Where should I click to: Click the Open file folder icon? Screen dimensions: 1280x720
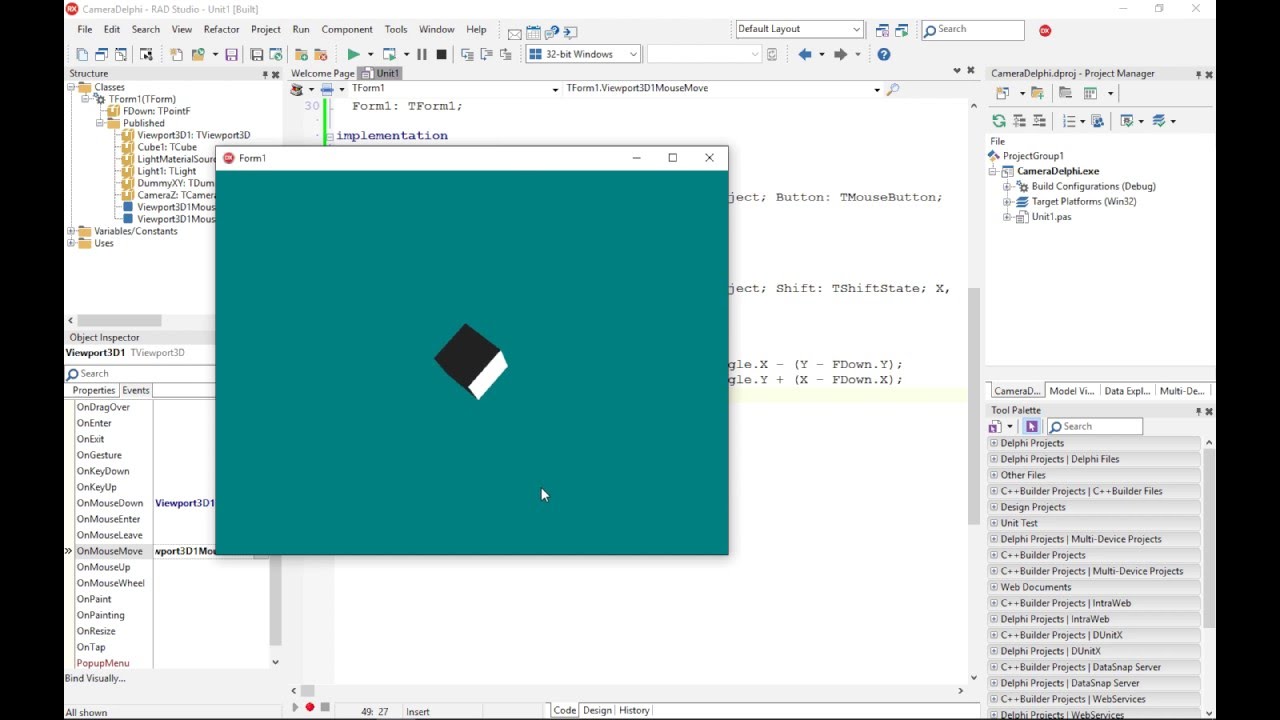197,54
